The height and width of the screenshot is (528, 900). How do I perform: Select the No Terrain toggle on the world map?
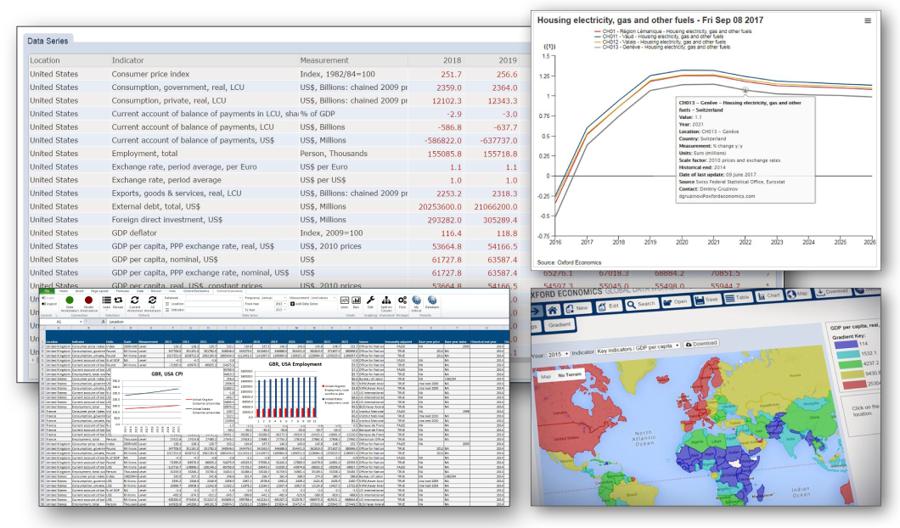click(569, 374)
